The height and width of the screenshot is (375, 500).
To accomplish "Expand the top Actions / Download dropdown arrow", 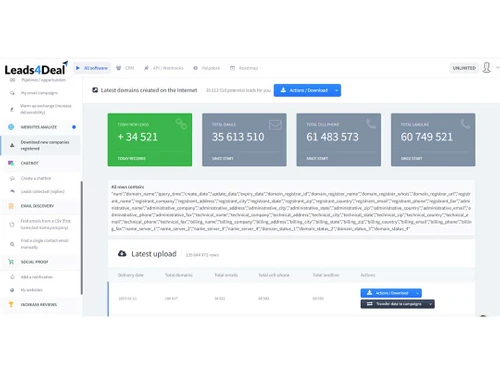I will 337,90.
